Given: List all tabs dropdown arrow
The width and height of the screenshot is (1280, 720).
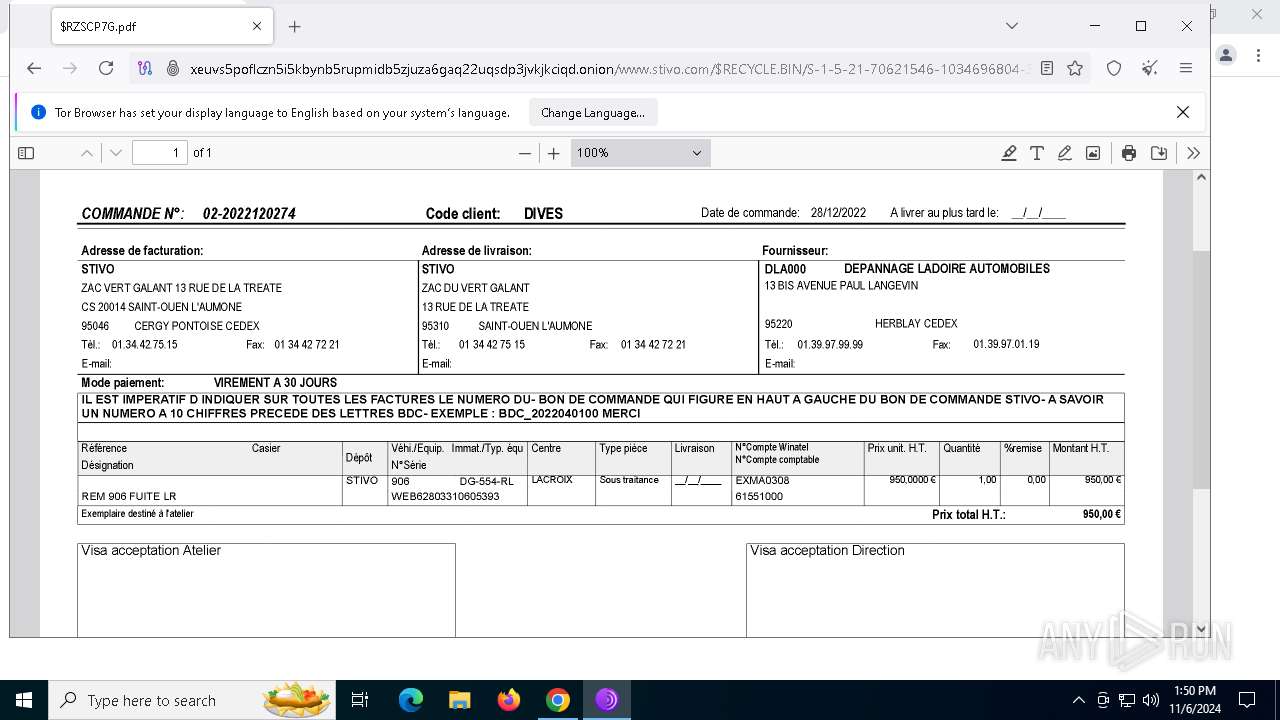Looking at the screenshot, I should [1012, 26].
